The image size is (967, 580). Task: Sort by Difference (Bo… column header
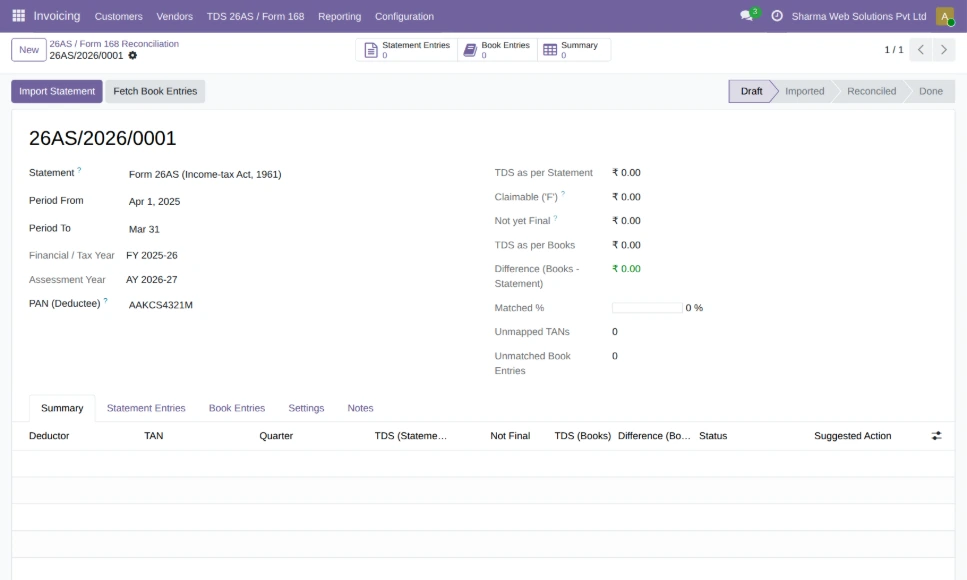(654, 436)
